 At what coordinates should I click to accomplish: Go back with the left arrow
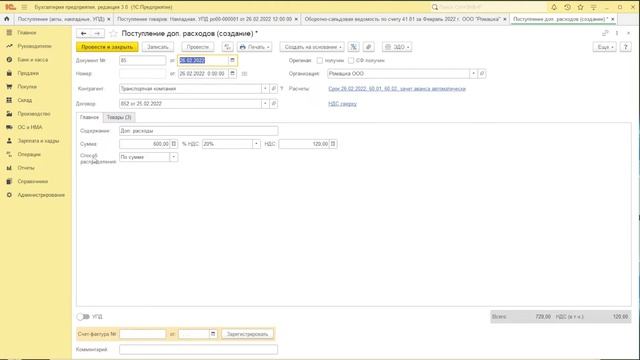coord(83,33)
